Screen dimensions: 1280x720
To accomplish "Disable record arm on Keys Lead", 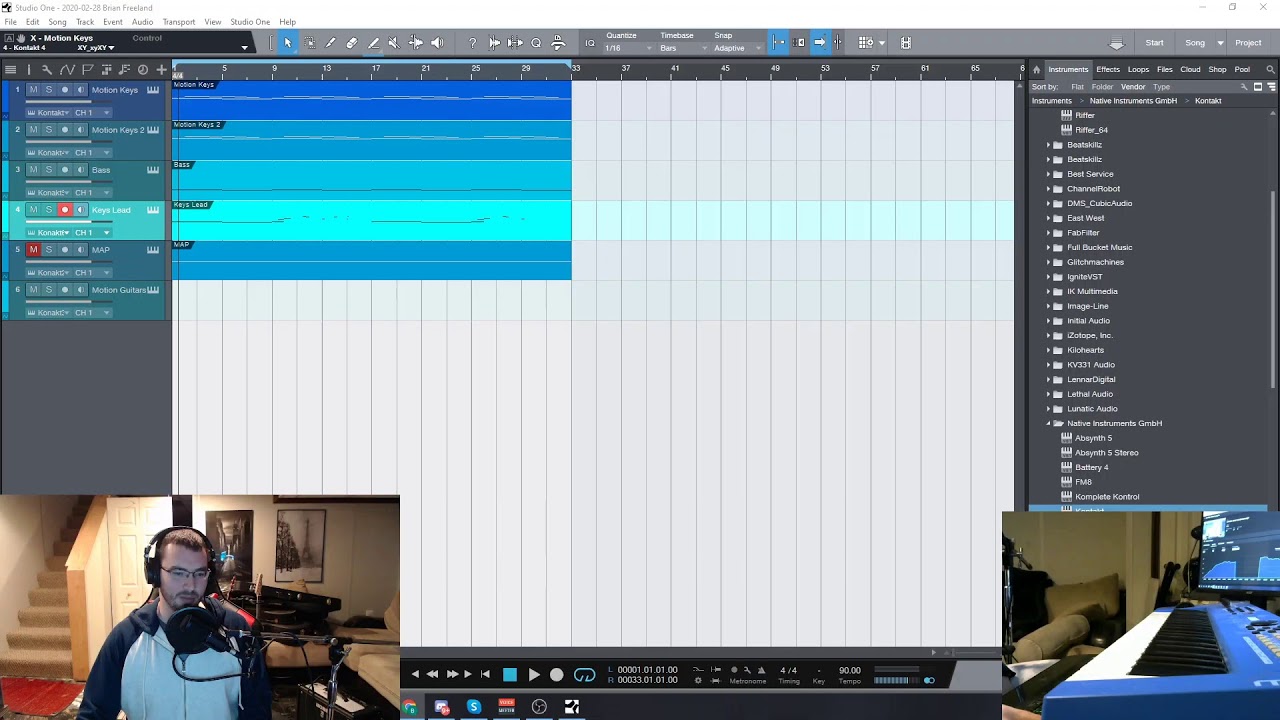I will pyautogui.click(x=65, y=210).
